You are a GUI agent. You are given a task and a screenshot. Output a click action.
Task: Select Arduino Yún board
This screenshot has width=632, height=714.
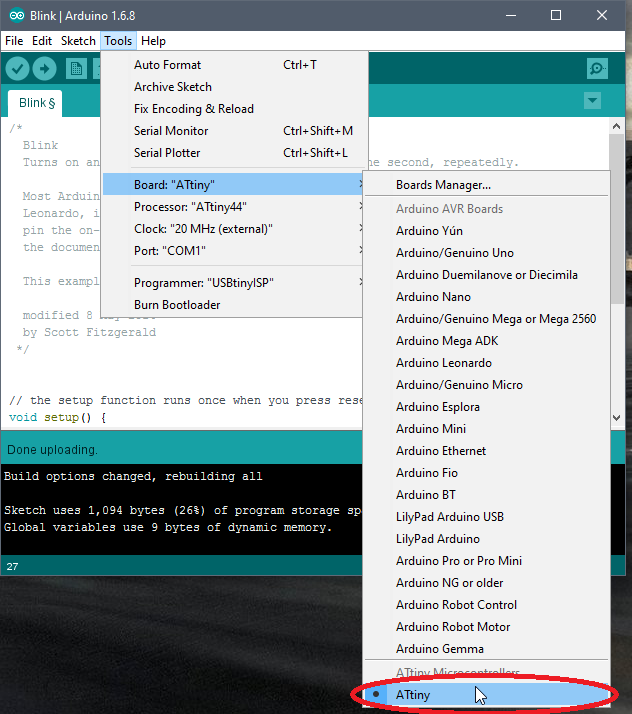coord(487,231)
